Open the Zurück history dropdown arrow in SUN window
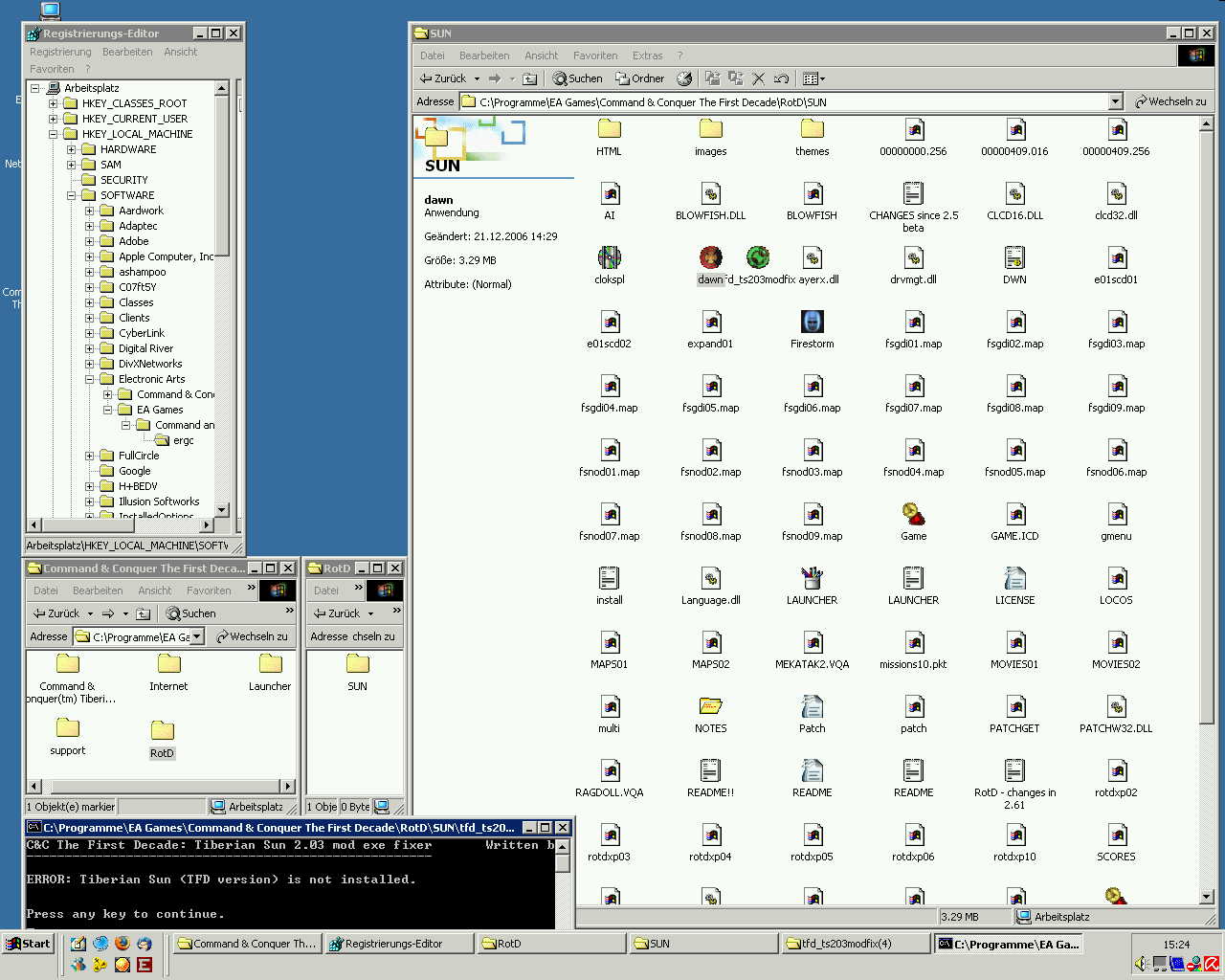Screen dimensions: 1225x980 (x=477, y=78)
